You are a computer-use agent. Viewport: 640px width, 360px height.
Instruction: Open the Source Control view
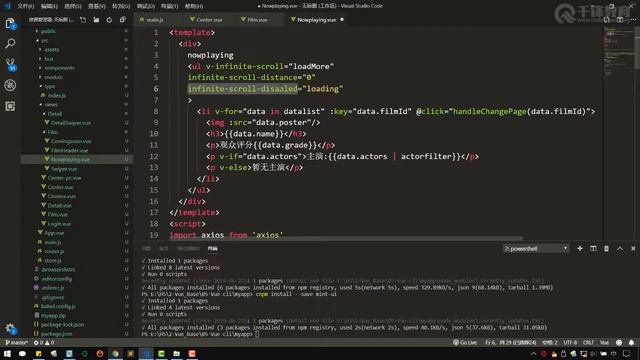pos(10,64)
